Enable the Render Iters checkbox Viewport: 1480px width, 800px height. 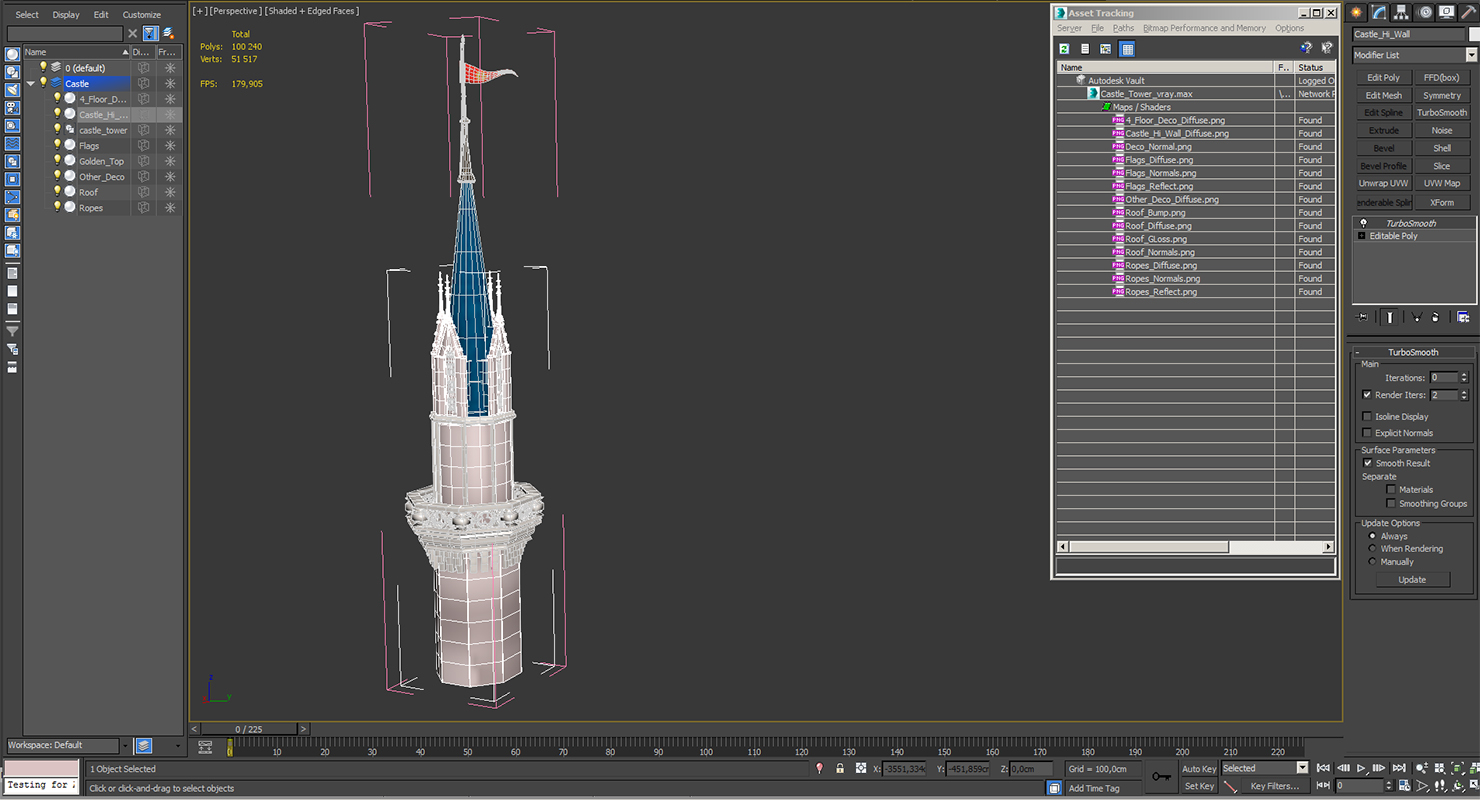[1367, 395]
